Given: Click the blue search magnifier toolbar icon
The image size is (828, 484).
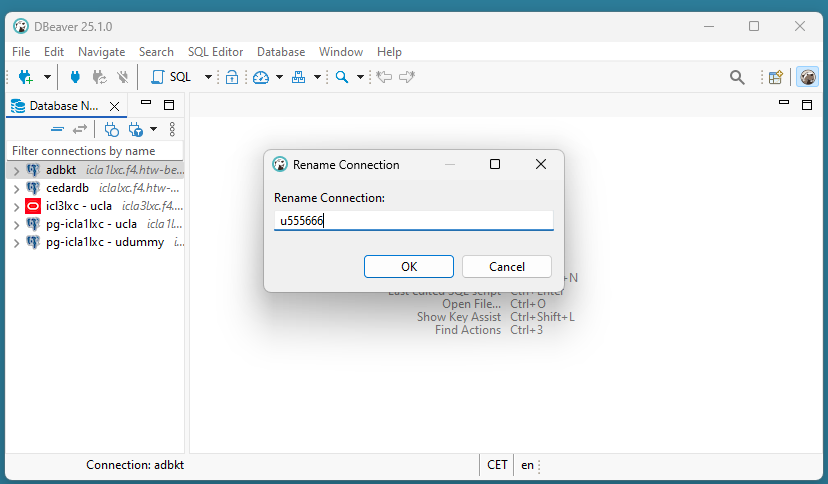Looking at the screenshot, I should (x=342, y=77).
